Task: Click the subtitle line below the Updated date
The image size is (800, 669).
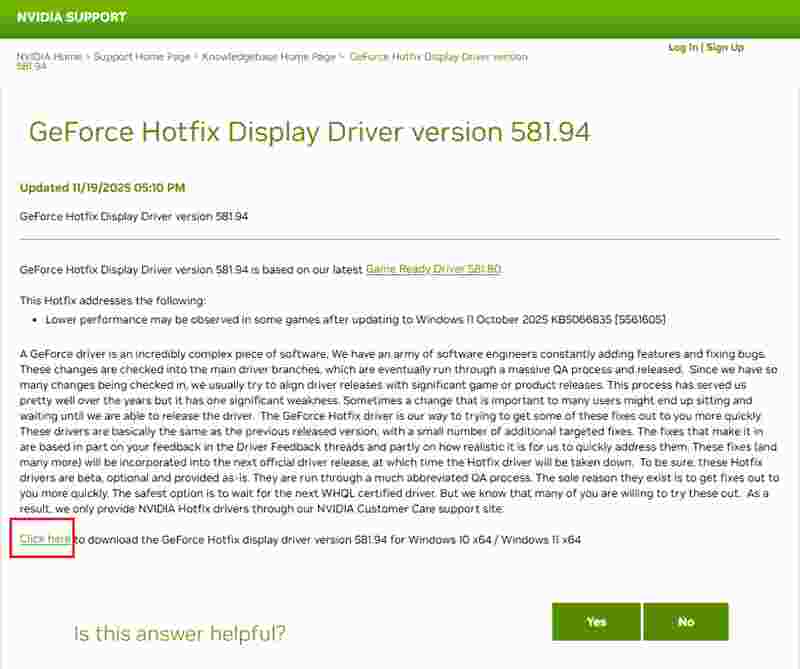Action: coord(134,216)
